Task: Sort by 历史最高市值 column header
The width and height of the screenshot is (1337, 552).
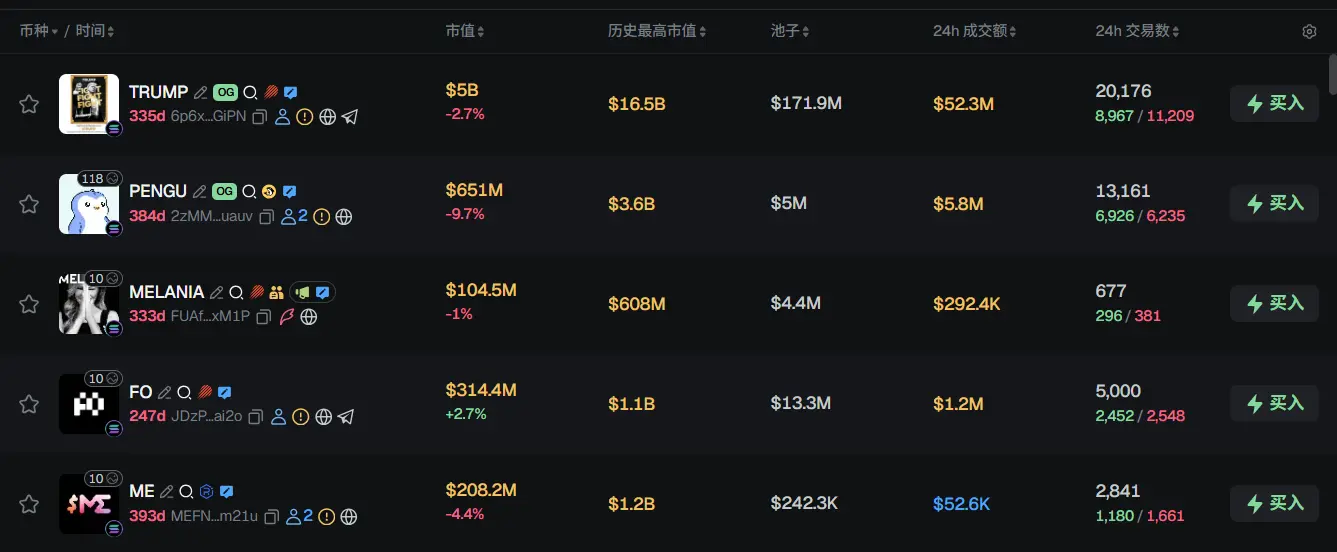Action: [657, 32]
